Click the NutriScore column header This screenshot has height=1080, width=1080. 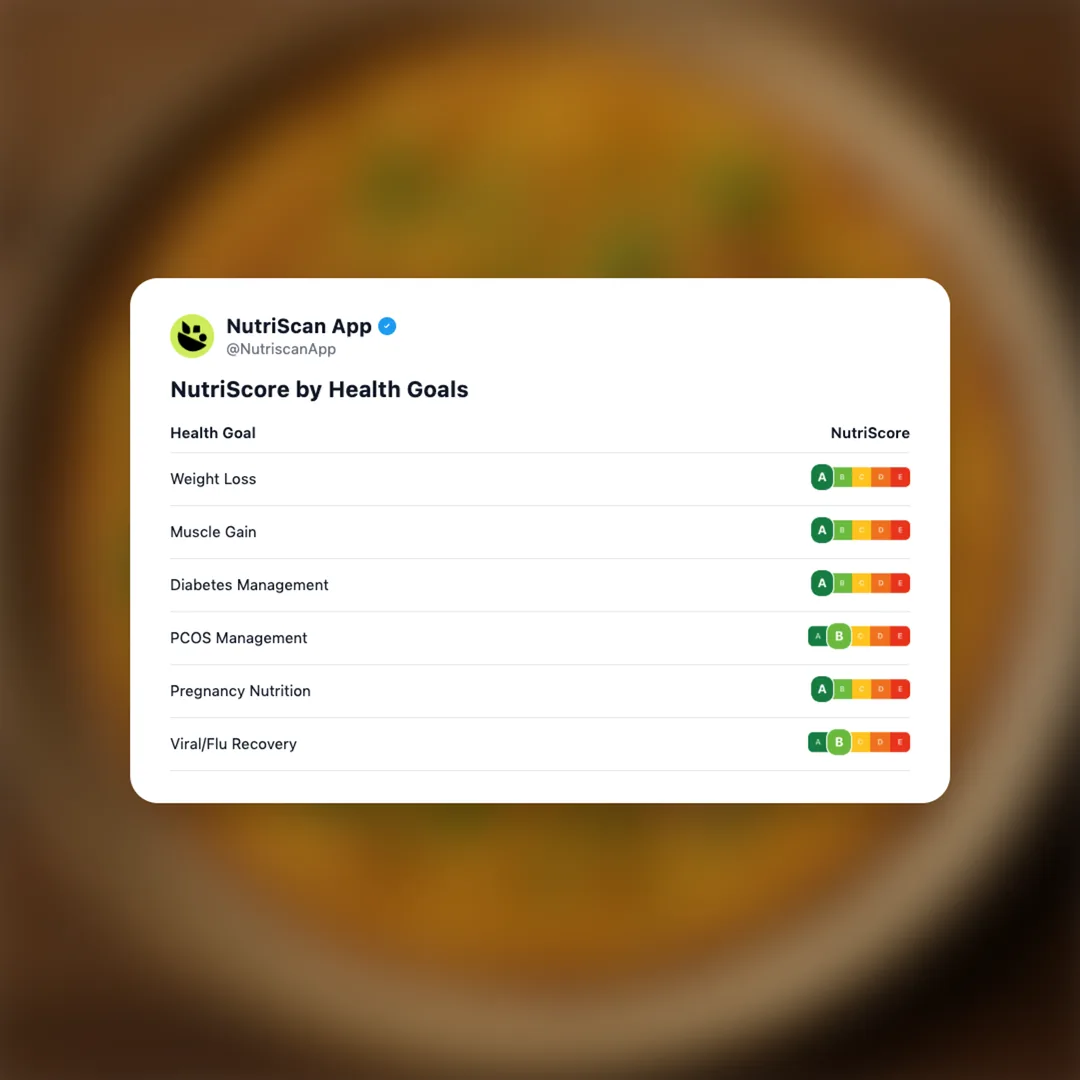(x=870, y=433)
